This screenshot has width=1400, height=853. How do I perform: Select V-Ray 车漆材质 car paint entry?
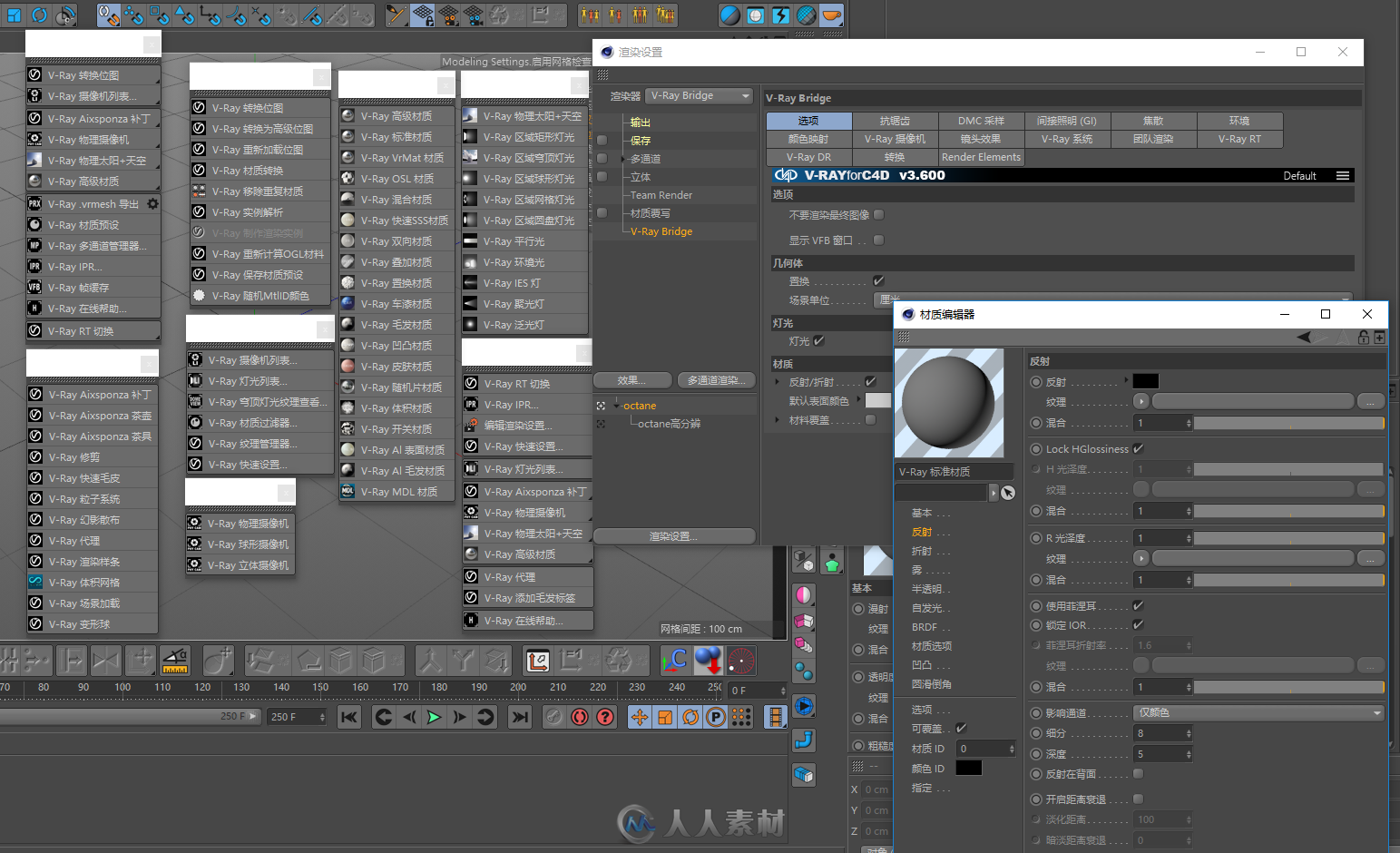point(397,304)
